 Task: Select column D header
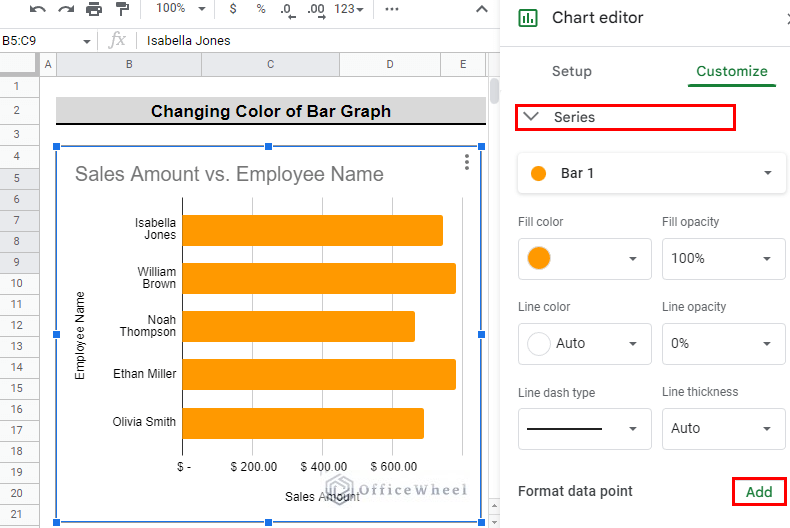pos(390,64)
